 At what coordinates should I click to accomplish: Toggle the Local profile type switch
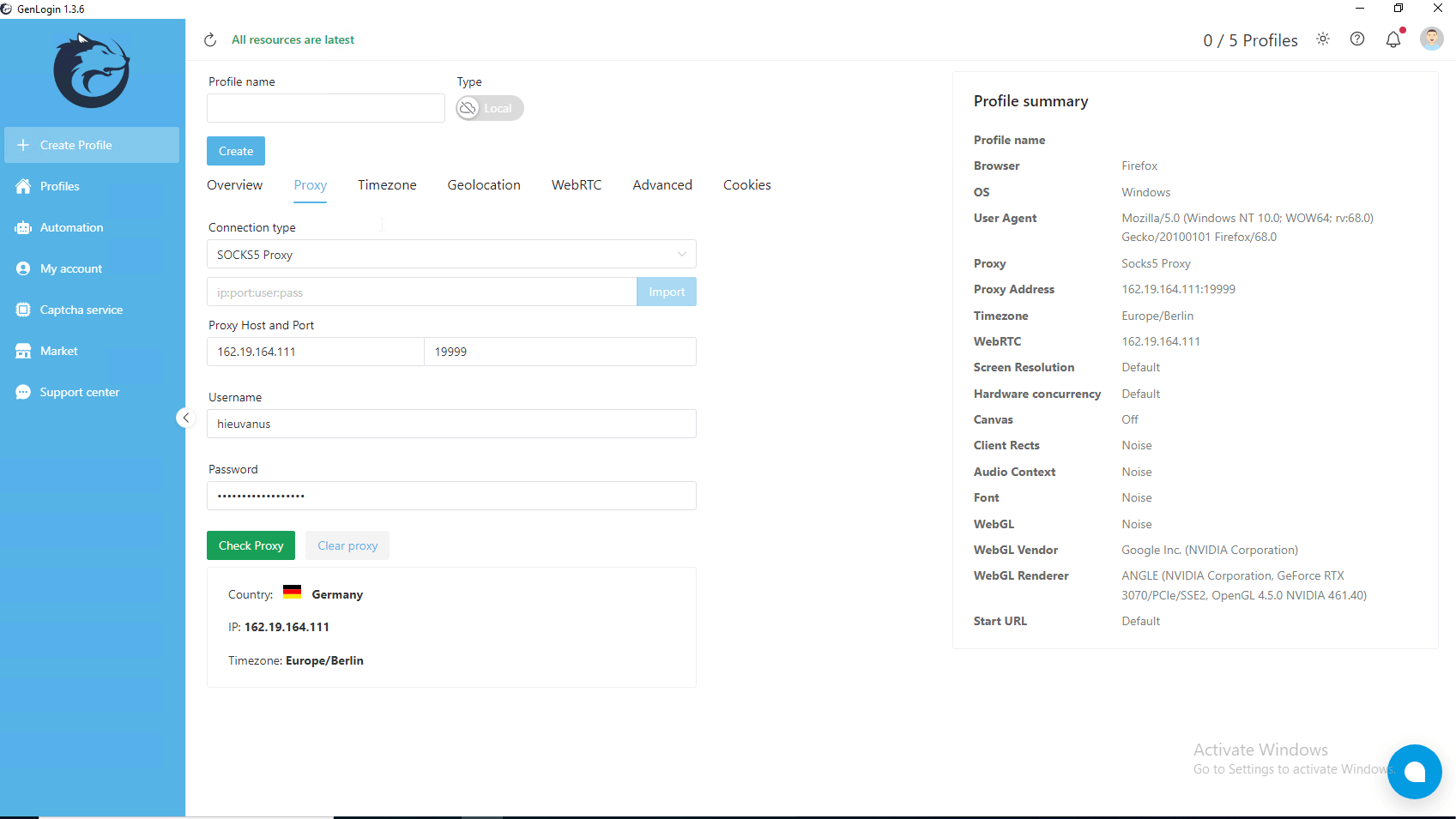point(489,108)
